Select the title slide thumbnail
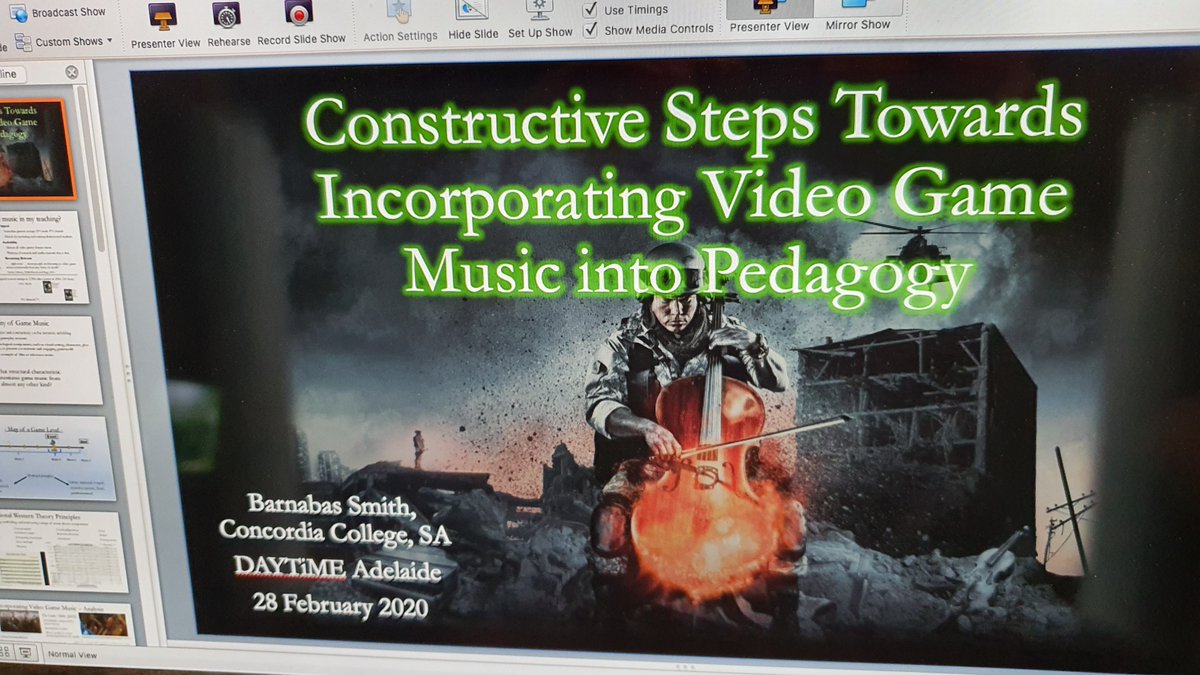 point(36,149)
